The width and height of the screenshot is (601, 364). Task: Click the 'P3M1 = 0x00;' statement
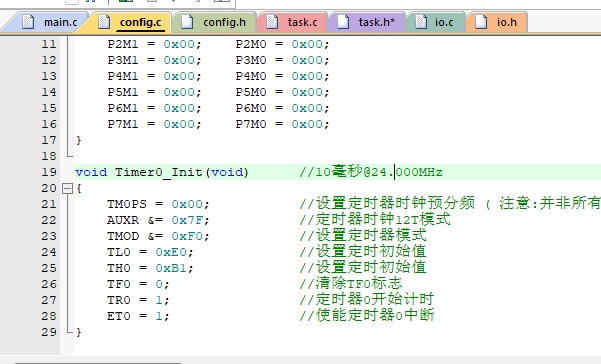pyautogui.click(x=154, y=60)
